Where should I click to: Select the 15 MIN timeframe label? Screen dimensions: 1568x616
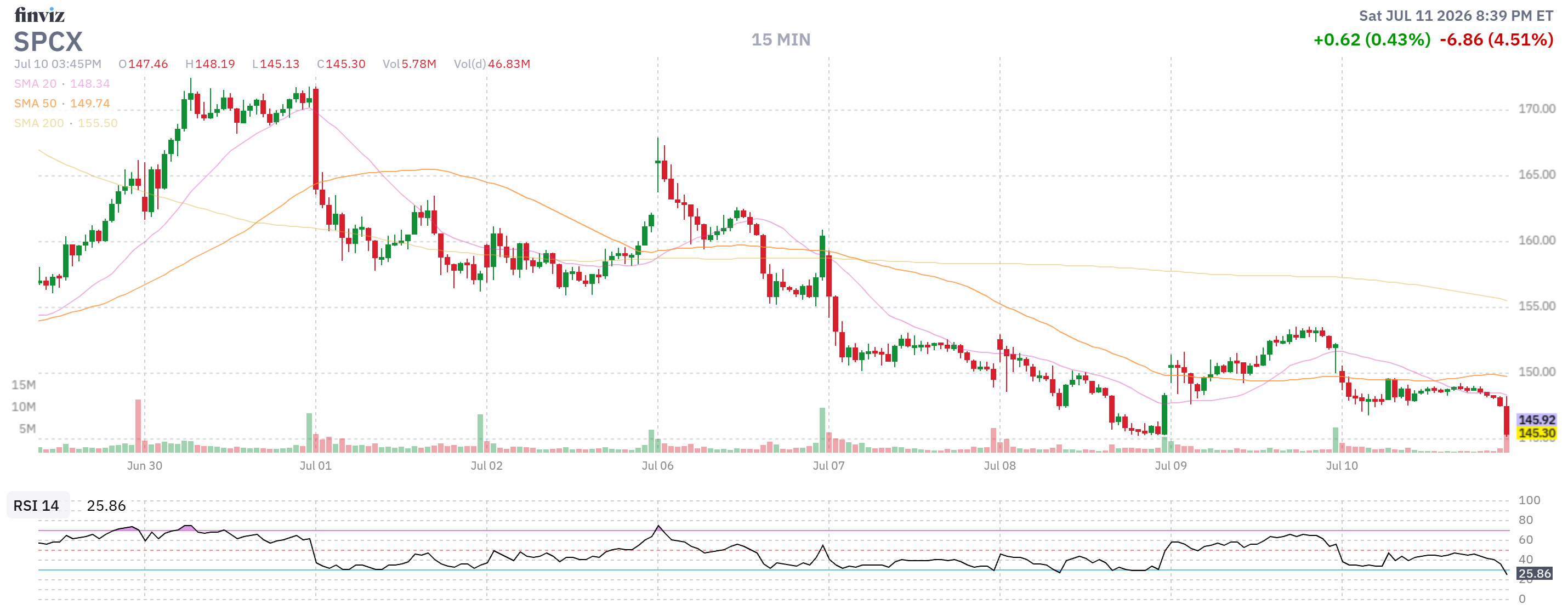click(x=780, y=39)
